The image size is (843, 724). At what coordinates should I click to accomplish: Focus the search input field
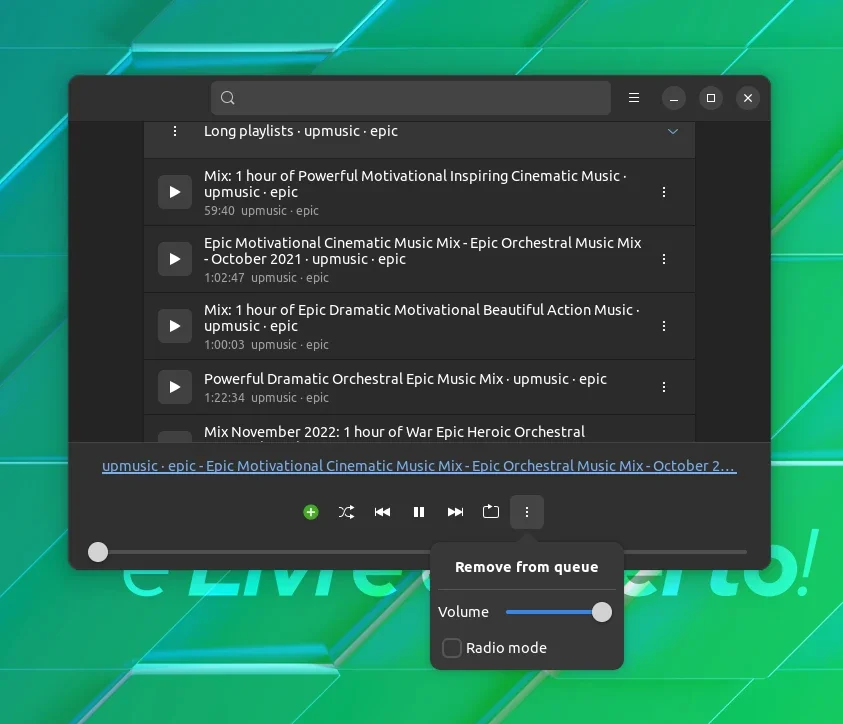[x=411, y=98]
